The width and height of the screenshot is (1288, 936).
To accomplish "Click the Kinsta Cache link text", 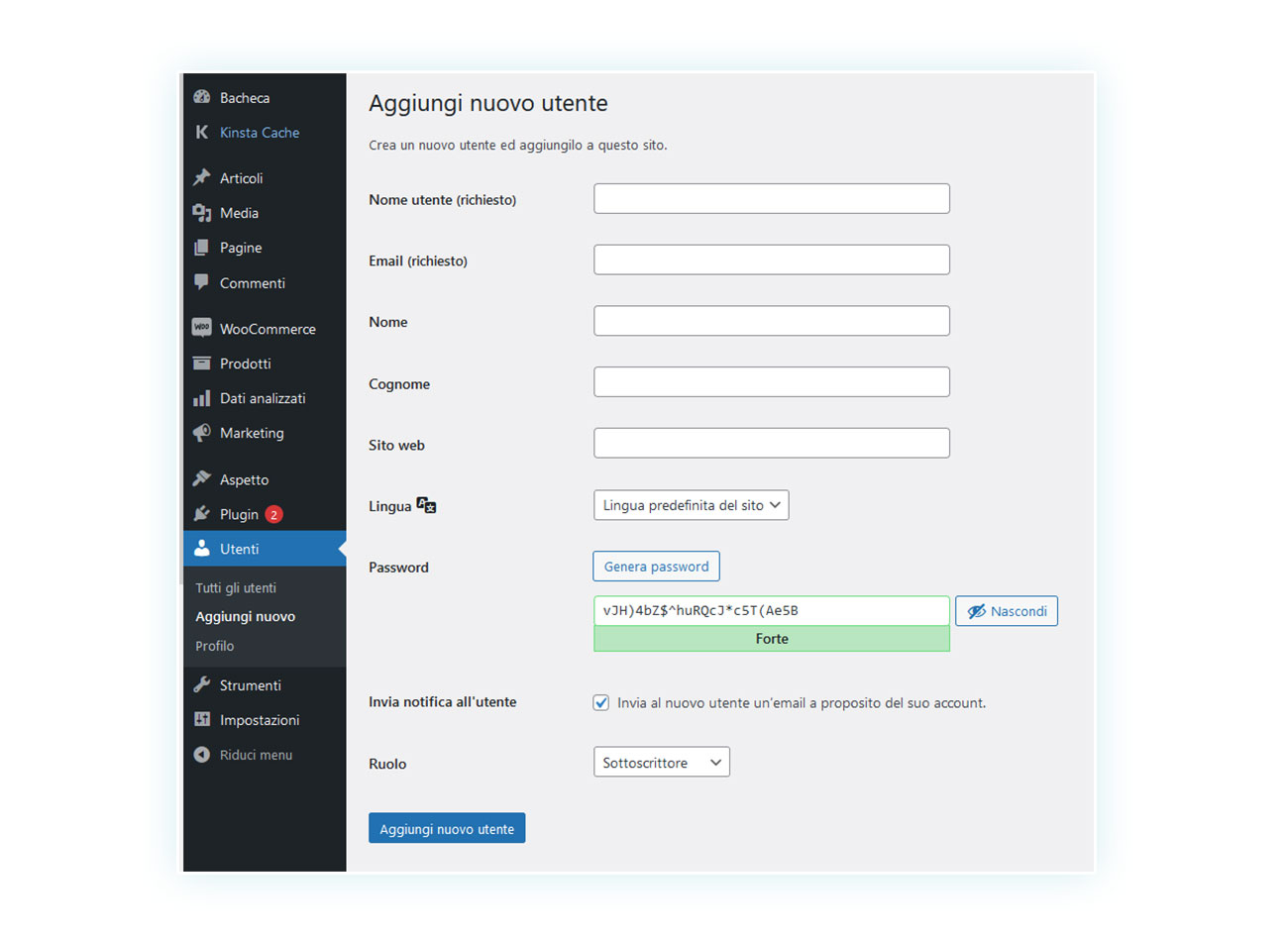I will pyautogui.click(x=260, y=133).
